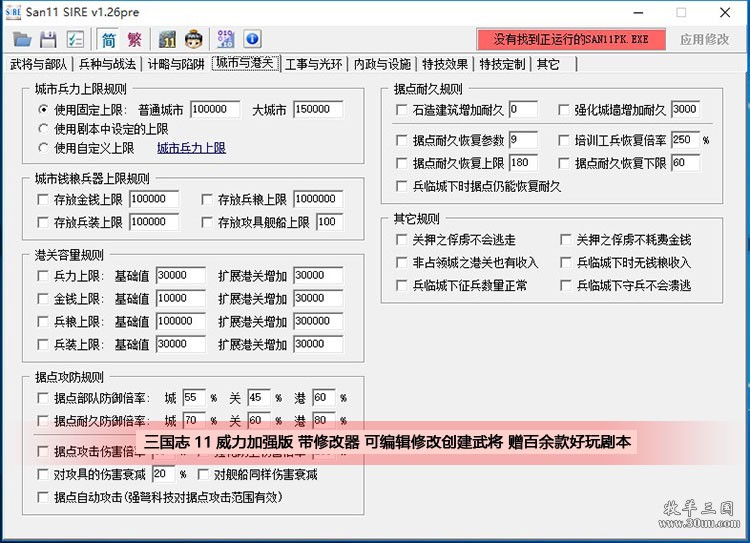
Task: Click the 据点耐久恢复上限 input field
Action: click(x=523, y=163)
